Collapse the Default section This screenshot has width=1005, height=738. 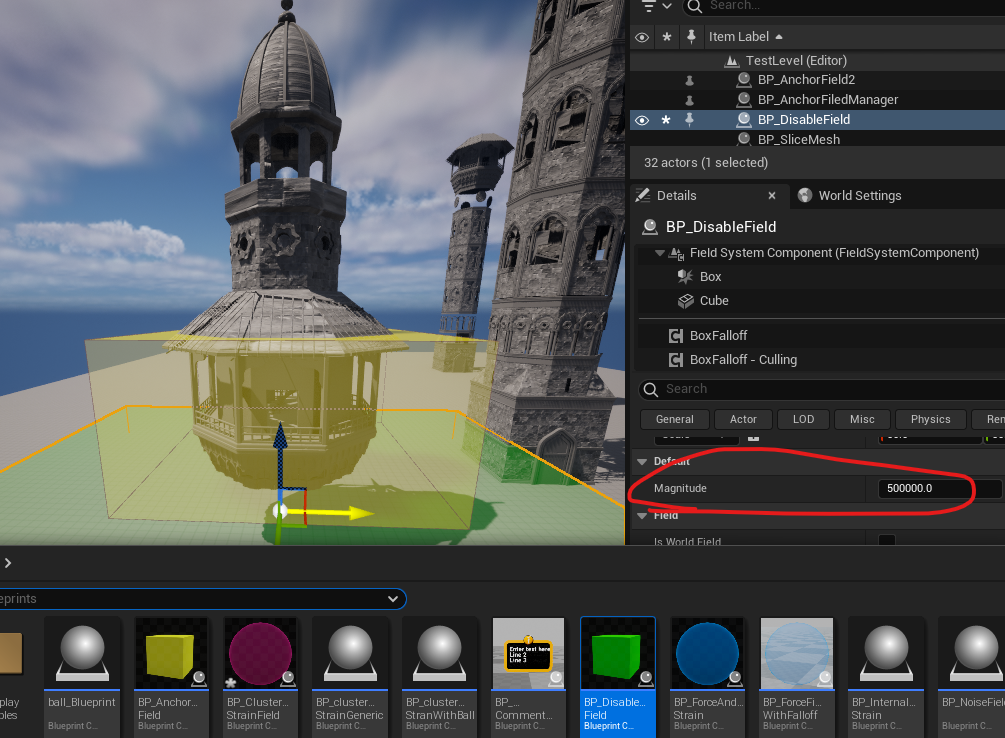tap(642, 462)
